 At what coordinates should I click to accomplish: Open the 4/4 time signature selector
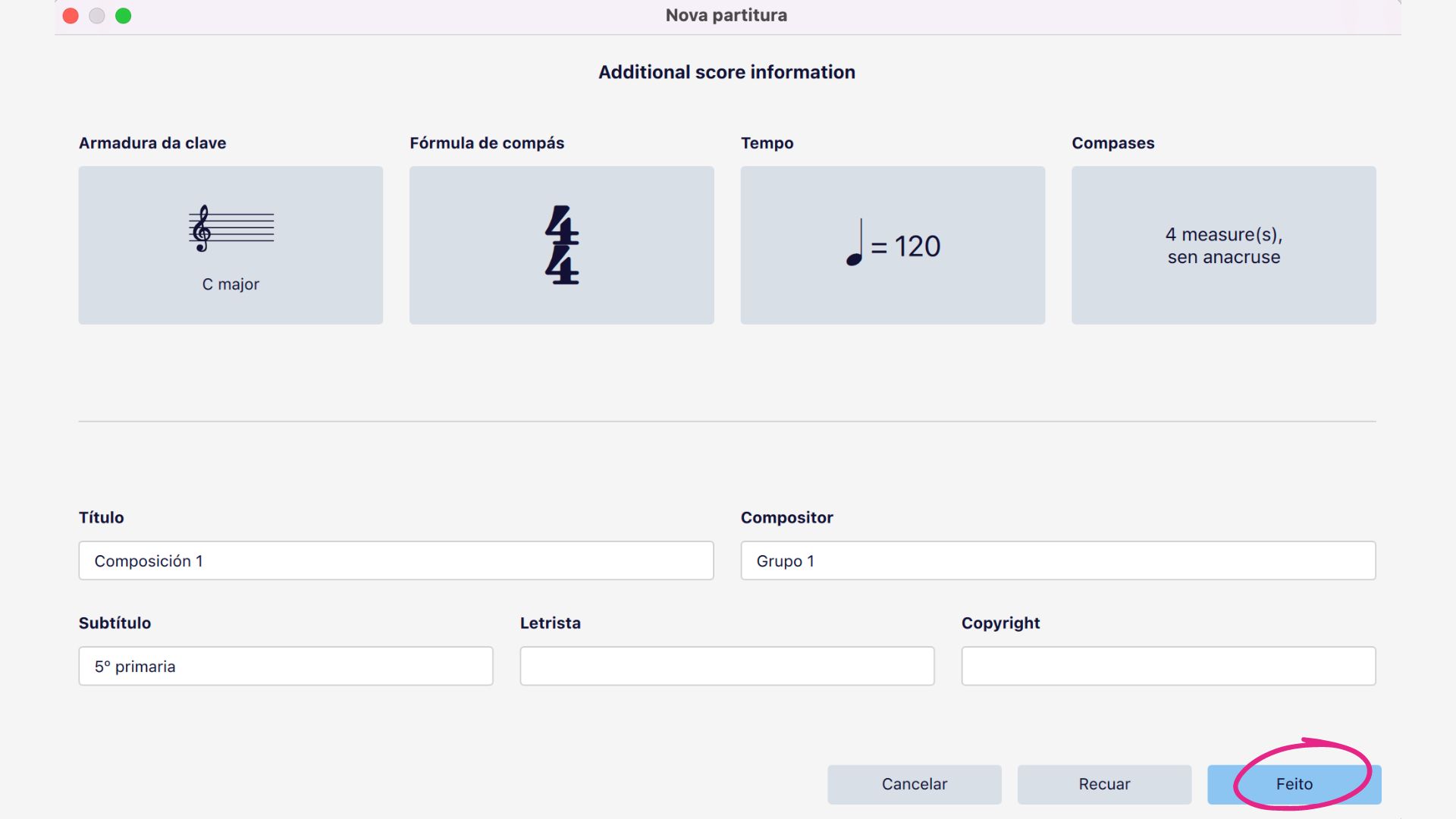coord(561,245)
